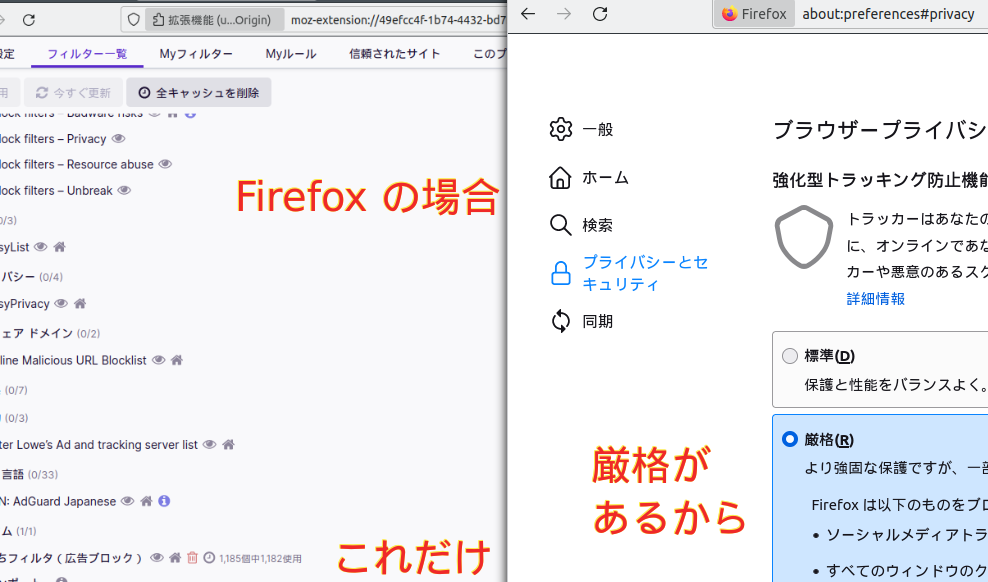The image size is (988, 582).
Task: Open 同期 preferences category
Action: coord(581,321)
